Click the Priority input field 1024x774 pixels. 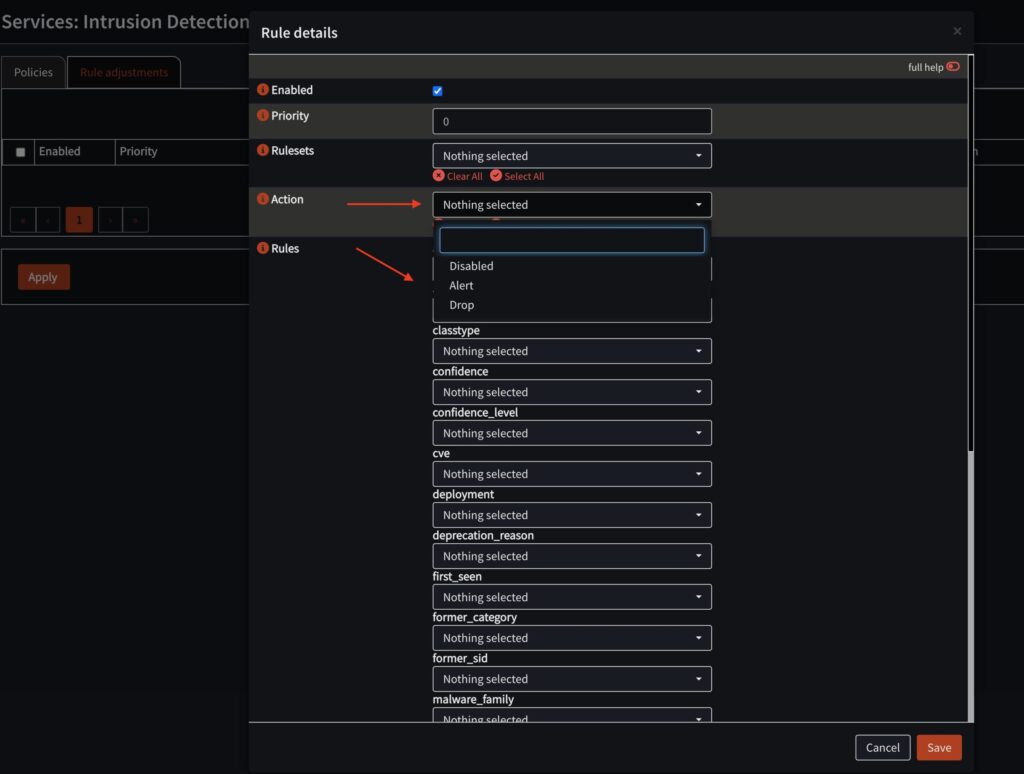click(571, 121)
